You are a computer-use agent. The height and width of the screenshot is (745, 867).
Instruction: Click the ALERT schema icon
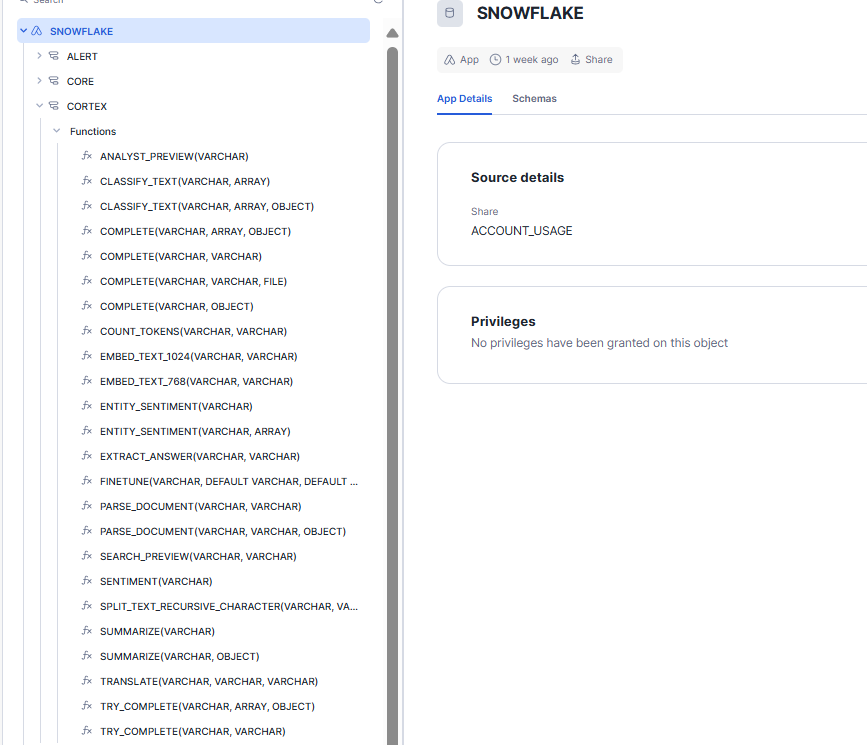point(54,56)
